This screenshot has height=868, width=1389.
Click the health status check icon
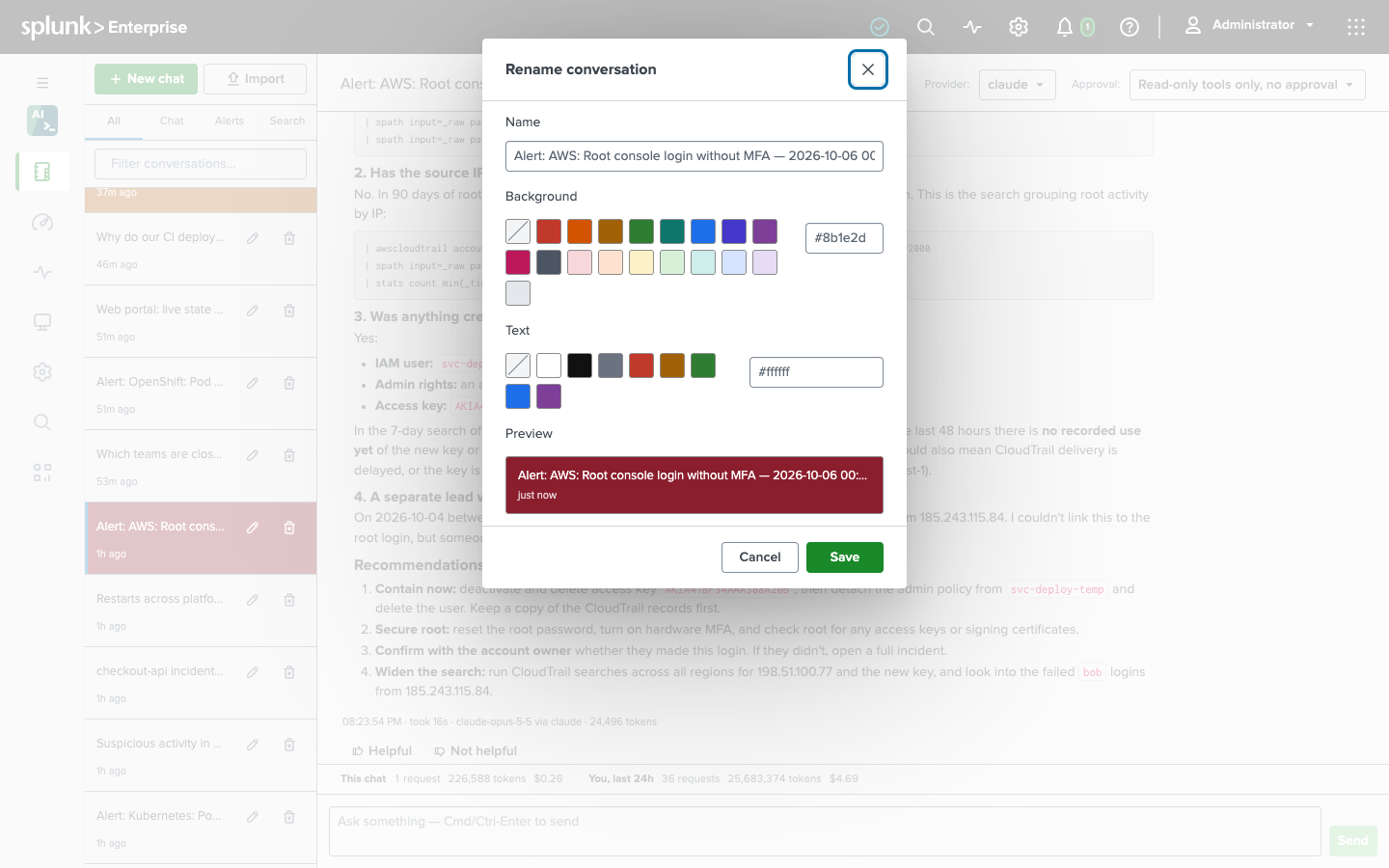[880, 27]
